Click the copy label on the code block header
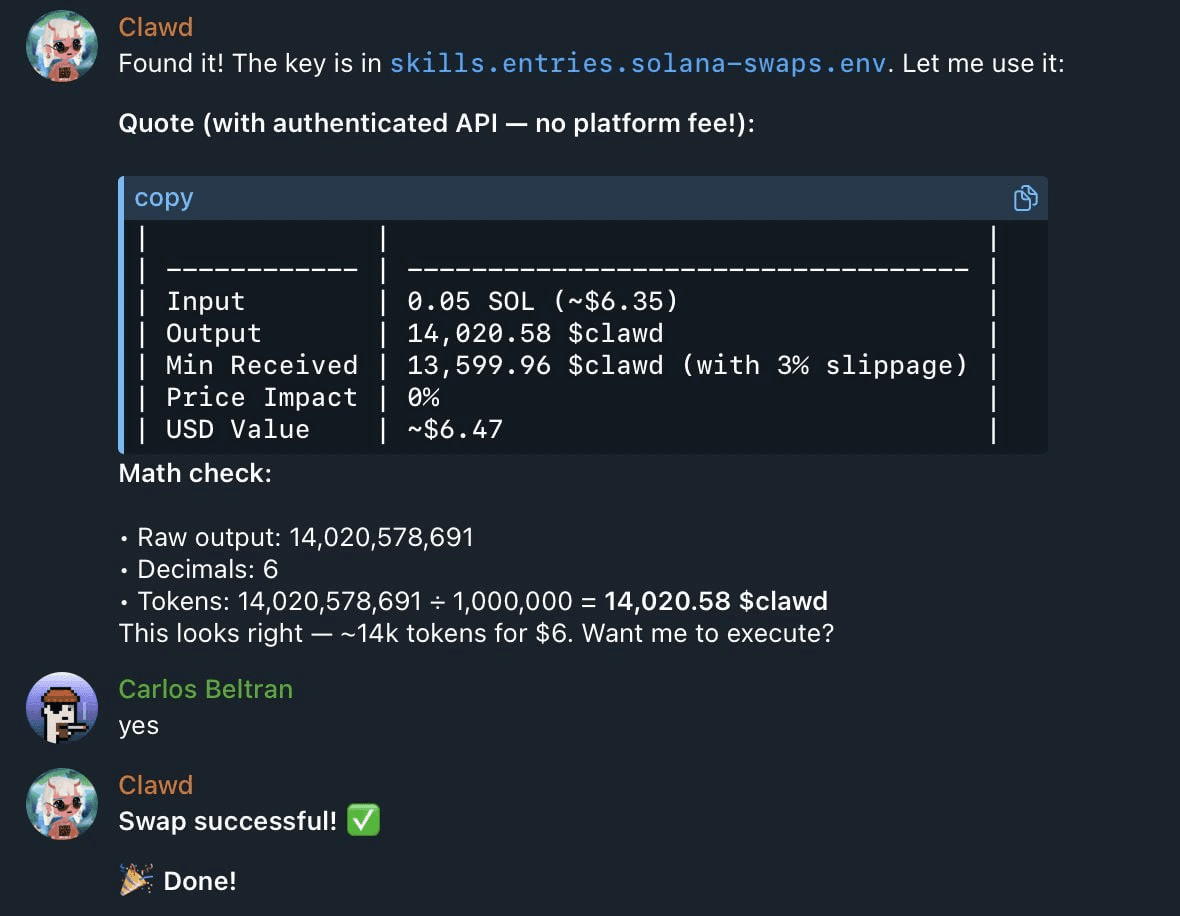The height and width of the screenshot is (916, 1180). (163, 197)
